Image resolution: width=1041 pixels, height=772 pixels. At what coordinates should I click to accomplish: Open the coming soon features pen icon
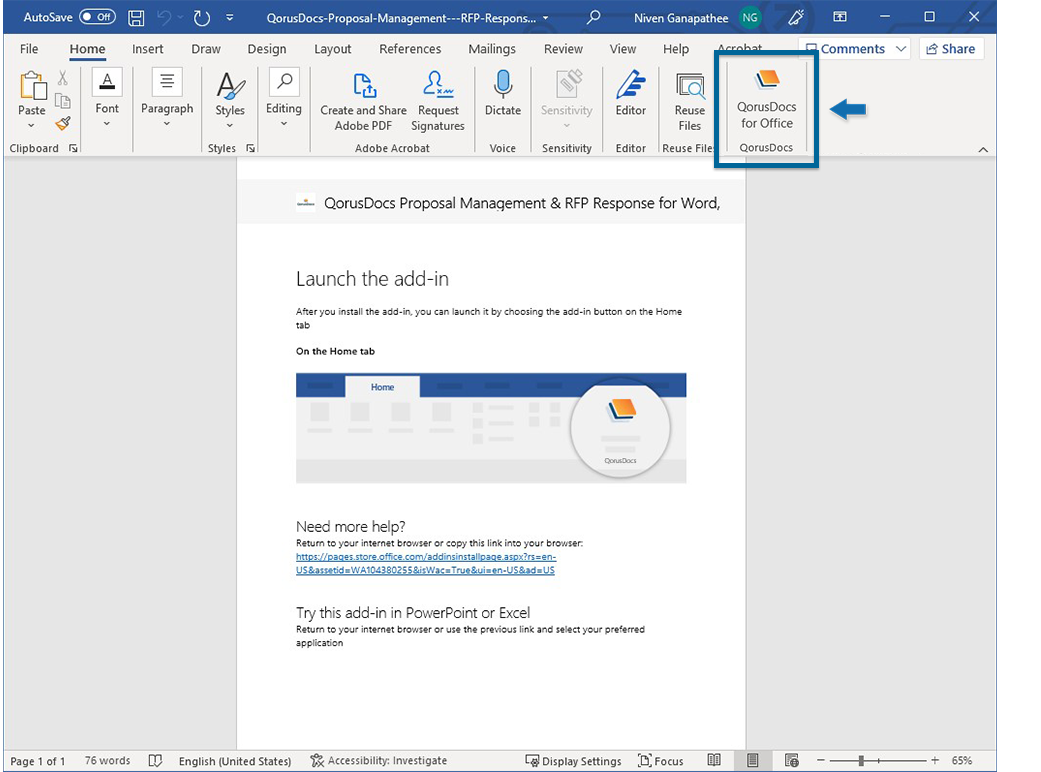[x=795, y=17]
